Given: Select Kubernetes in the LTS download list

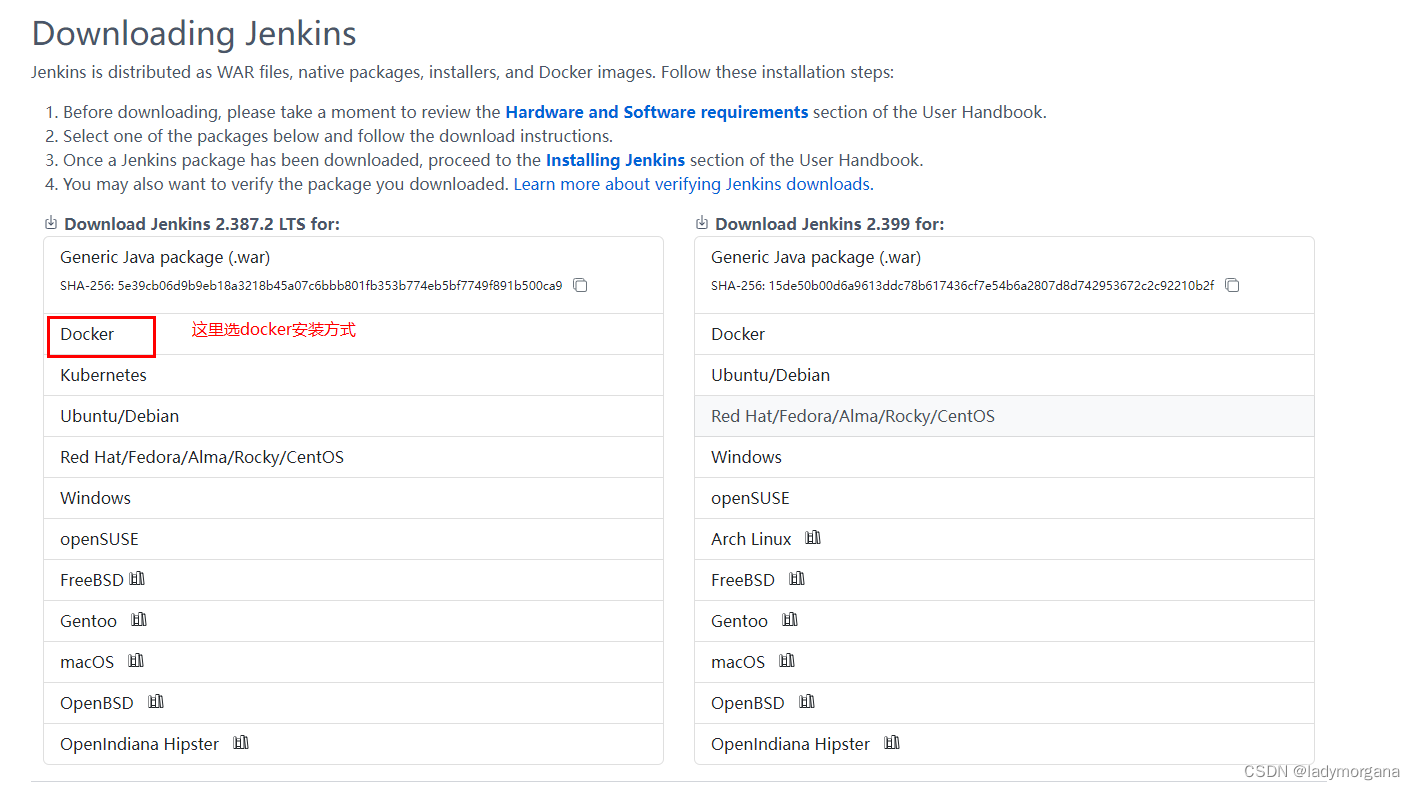Looking at the screenshot, I should coord(103,375).
